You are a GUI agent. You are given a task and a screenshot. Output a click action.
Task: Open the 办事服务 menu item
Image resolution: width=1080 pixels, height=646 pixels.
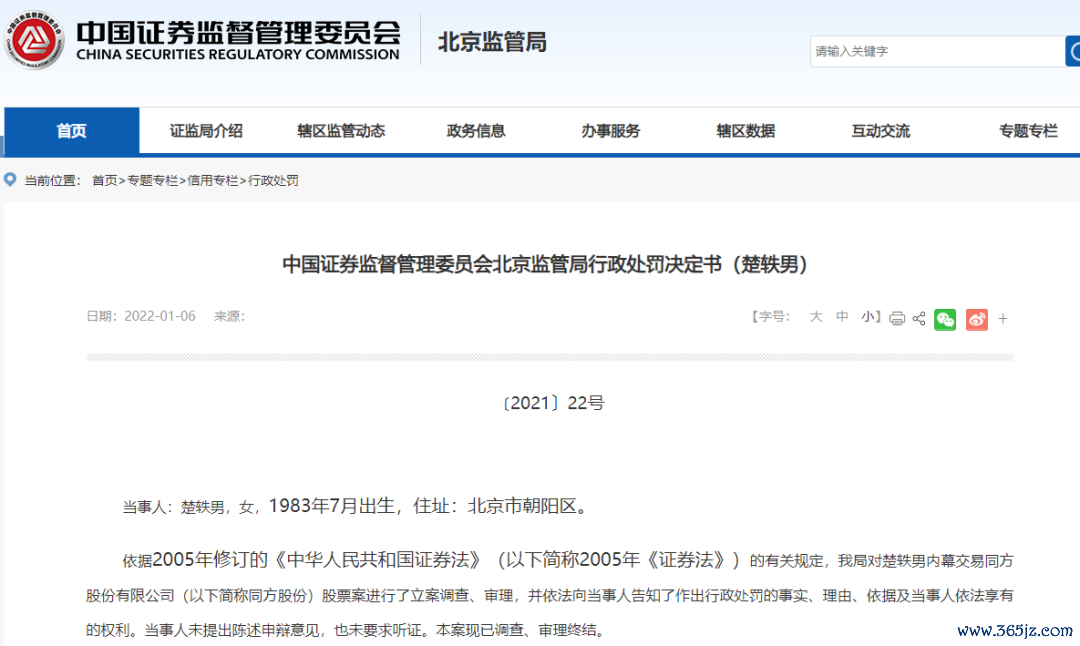[x=611, y=131]
